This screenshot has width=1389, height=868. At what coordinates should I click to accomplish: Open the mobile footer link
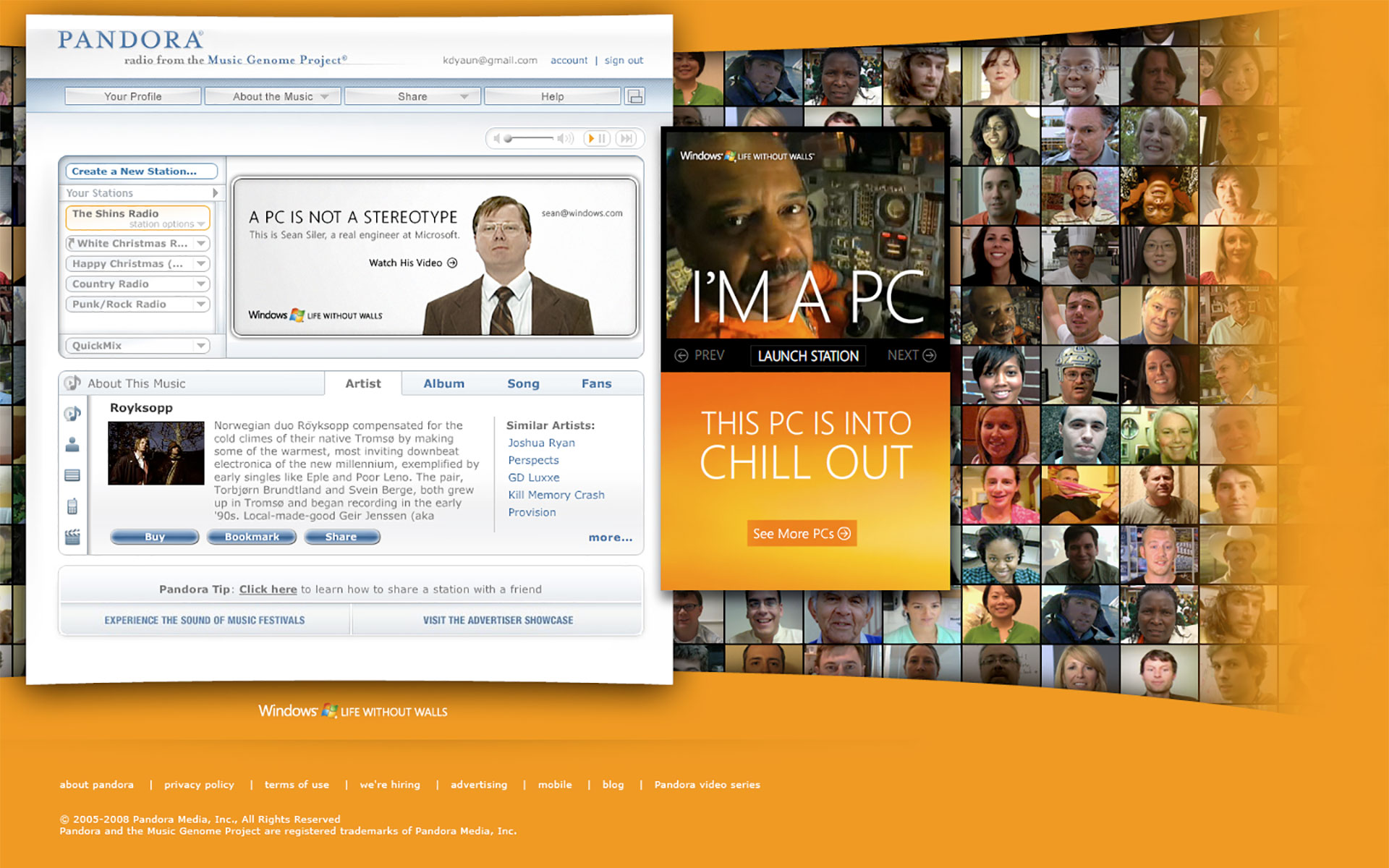click(x=555, y=784)
